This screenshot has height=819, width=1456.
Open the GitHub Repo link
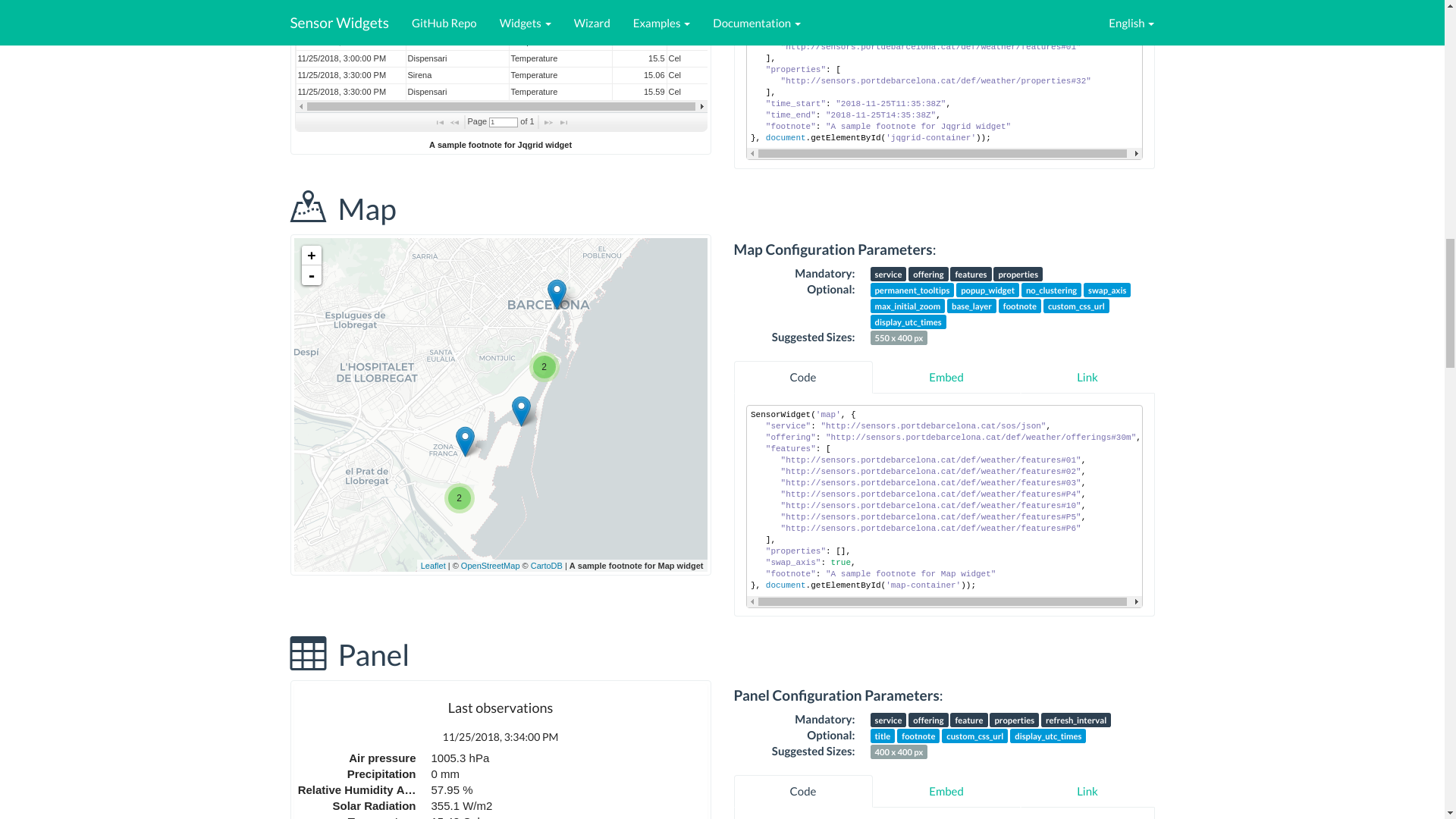click(x=444, y=23)
